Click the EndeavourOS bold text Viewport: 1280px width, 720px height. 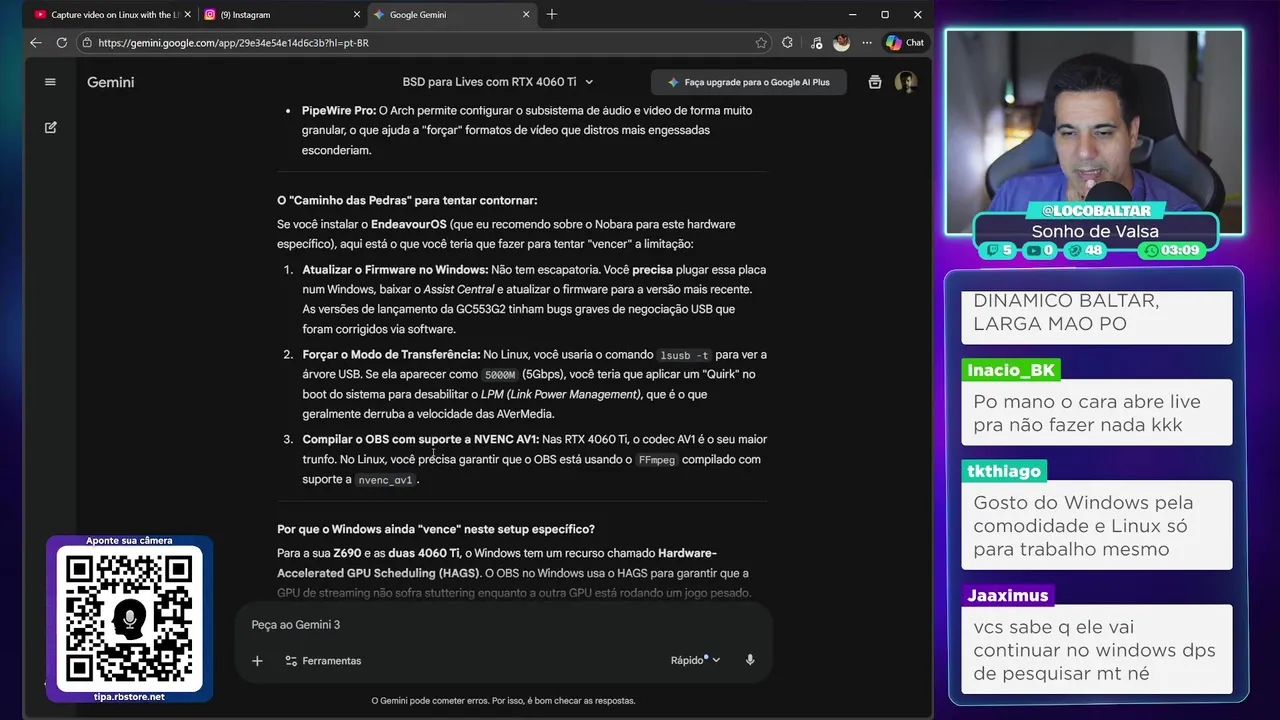[x=409, y=225]
